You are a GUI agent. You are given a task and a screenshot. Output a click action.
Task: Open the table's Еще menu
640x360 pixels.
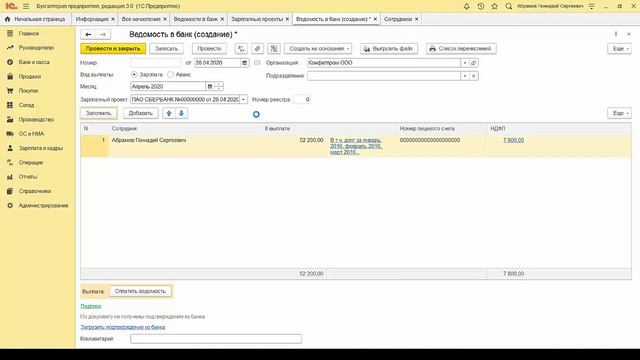point(619,113)
